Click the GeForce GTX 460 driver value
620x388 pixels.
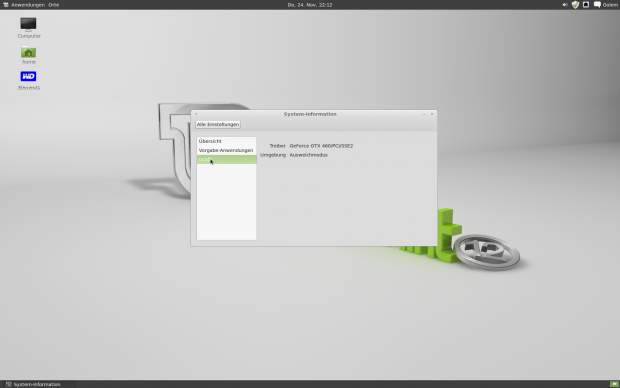tap(321, 146)
